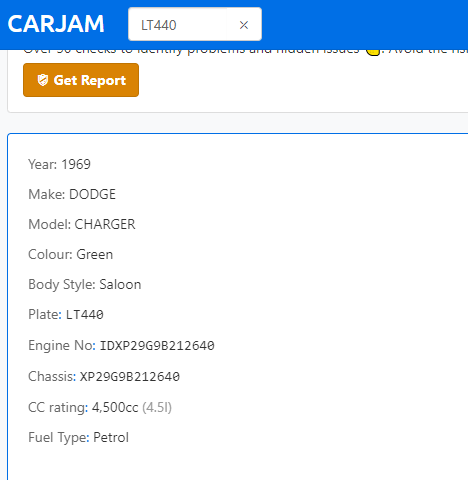Click the (4.5l) litre figure
468x480 pixels.
[157, 407]
